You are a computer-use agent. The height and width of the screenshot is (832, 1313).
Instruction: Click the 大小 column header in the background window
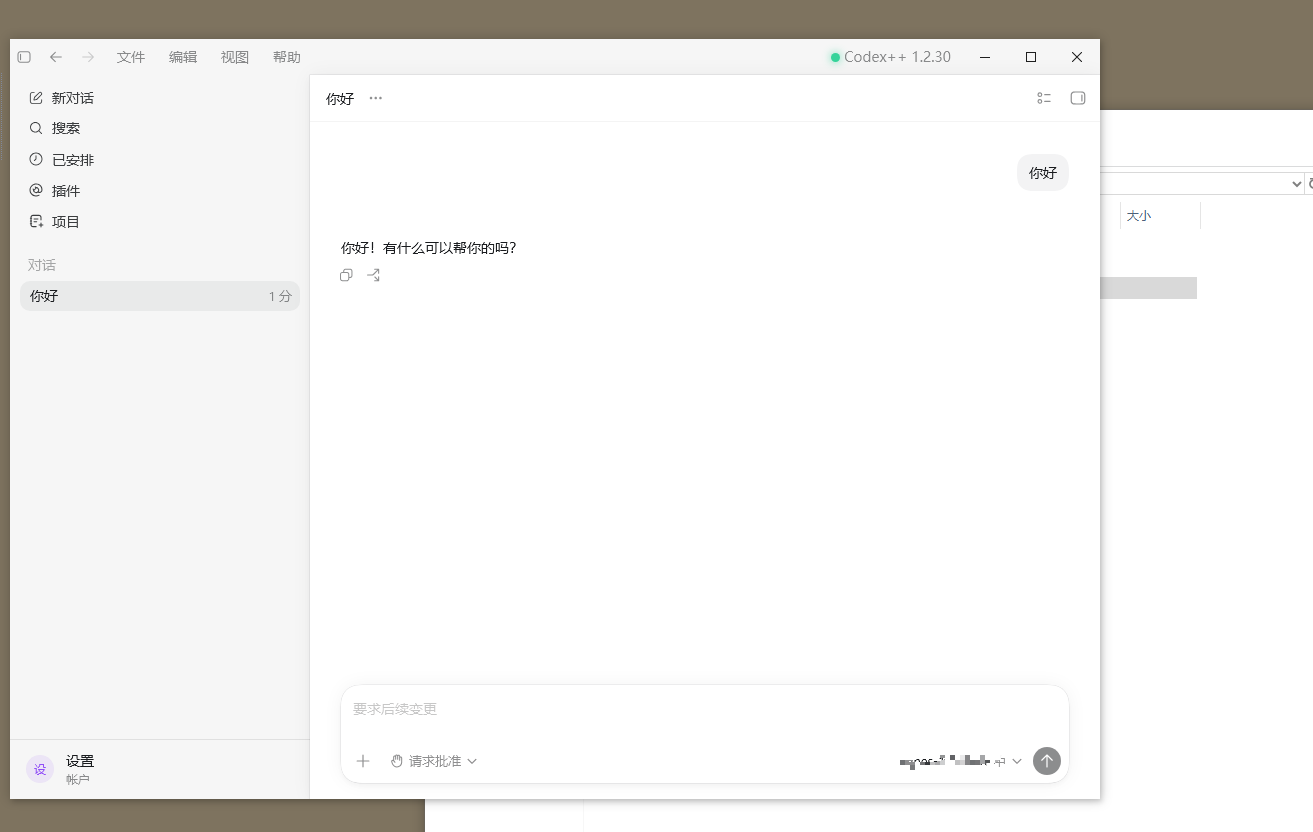[1139, 216]
